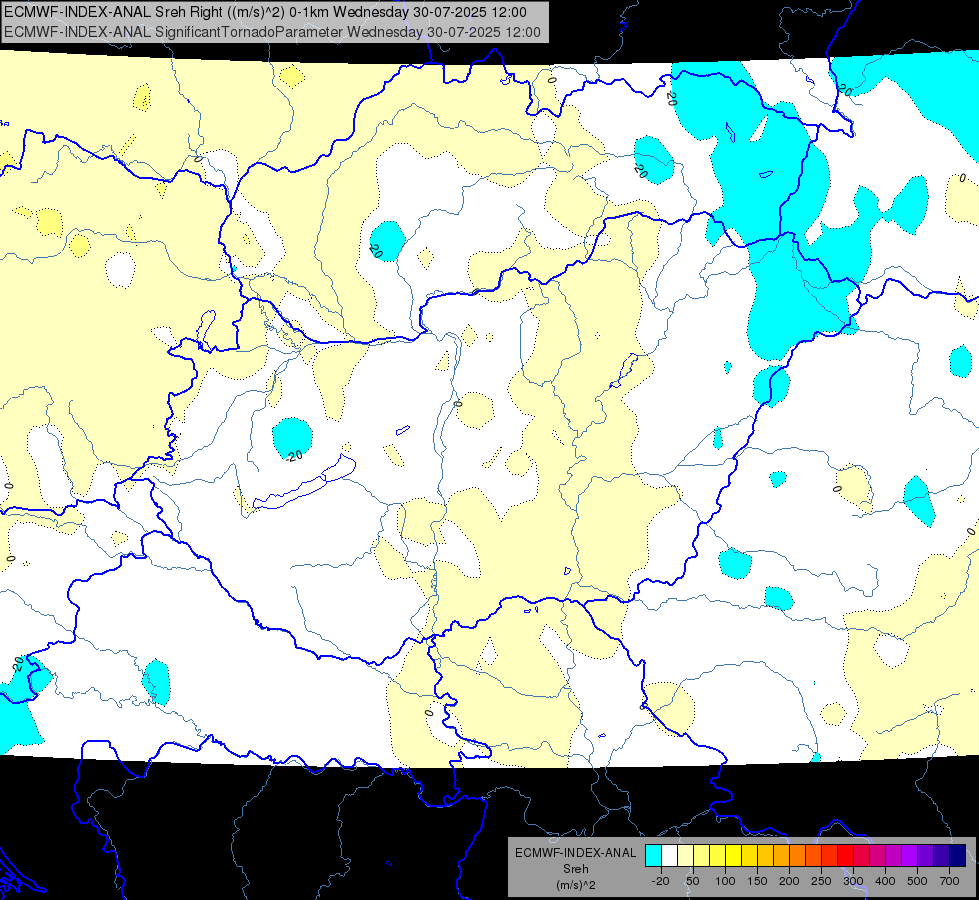The width and height of the screenshot is (979, 900).
Task: Click the '300' legend scale value
Action: coord(853,881)
